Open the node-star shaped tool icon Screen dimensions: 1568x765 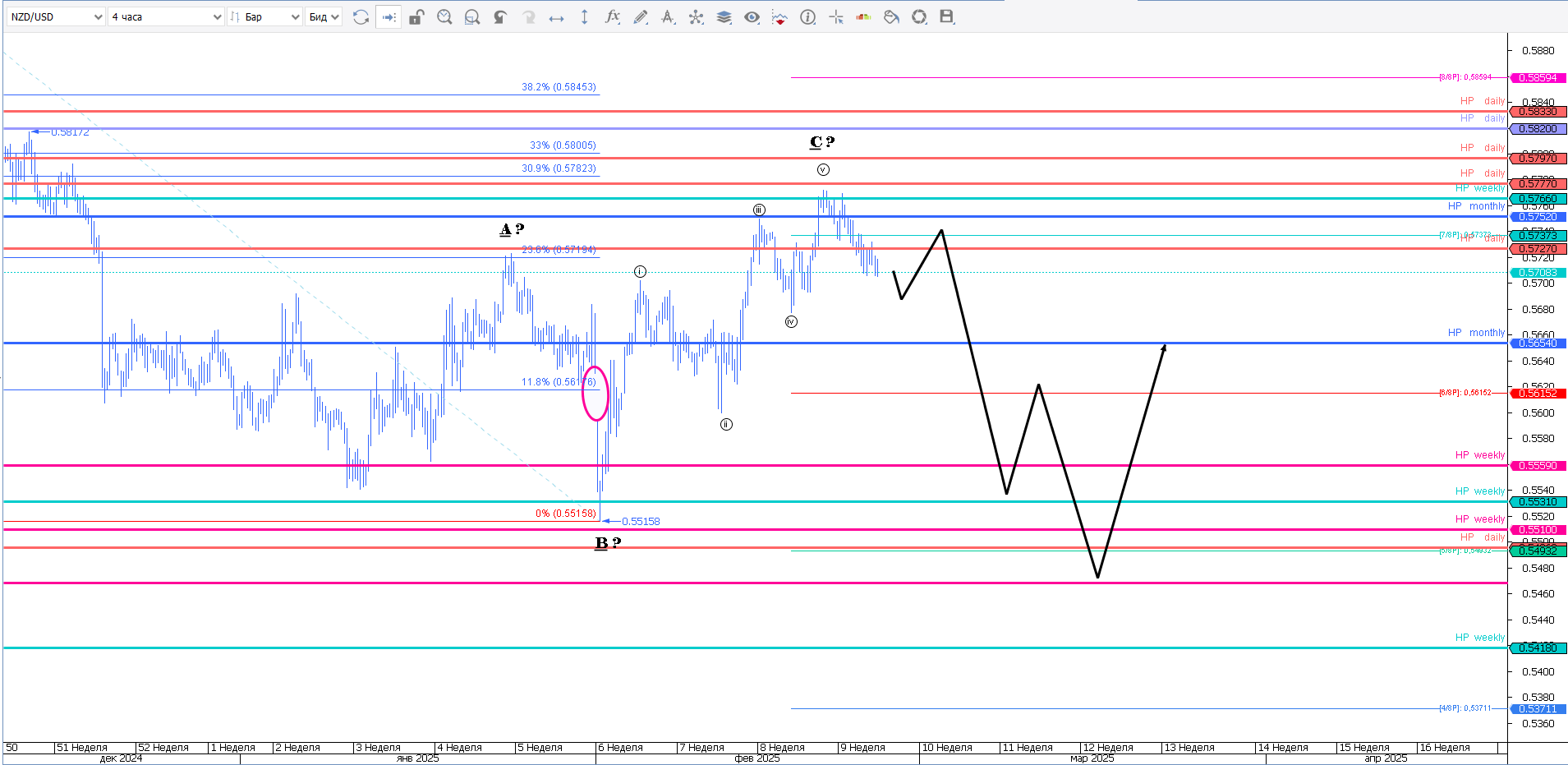[x=697, y=17]
